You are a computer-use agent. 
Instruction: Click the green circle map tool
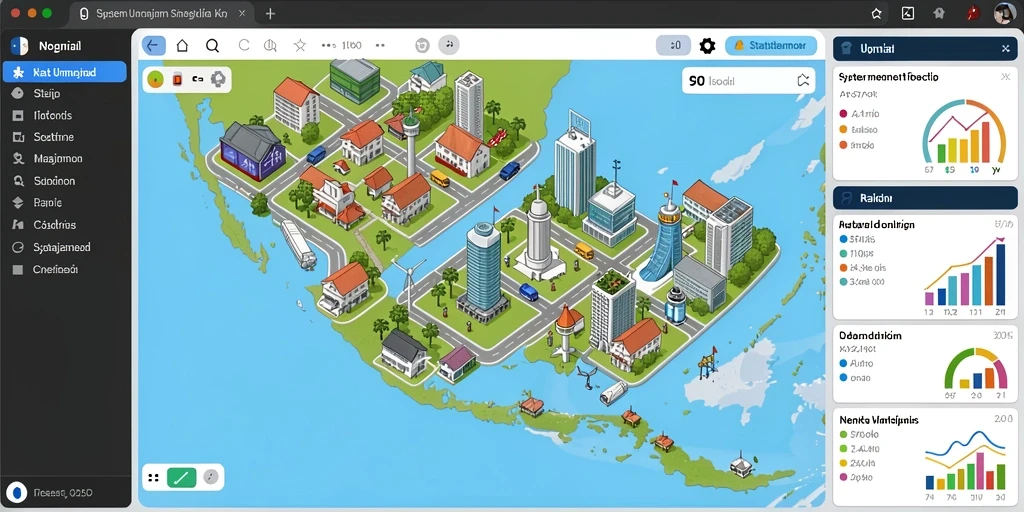click(x=155, y=80)
